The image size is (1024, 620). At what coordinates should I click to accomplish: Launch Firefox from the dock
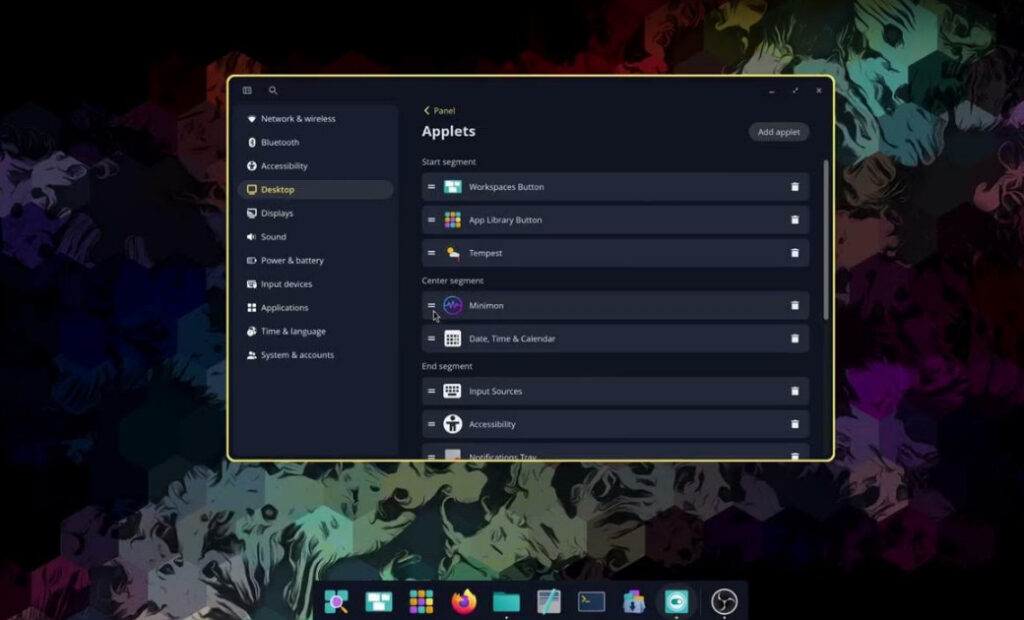tap(464, 601)
